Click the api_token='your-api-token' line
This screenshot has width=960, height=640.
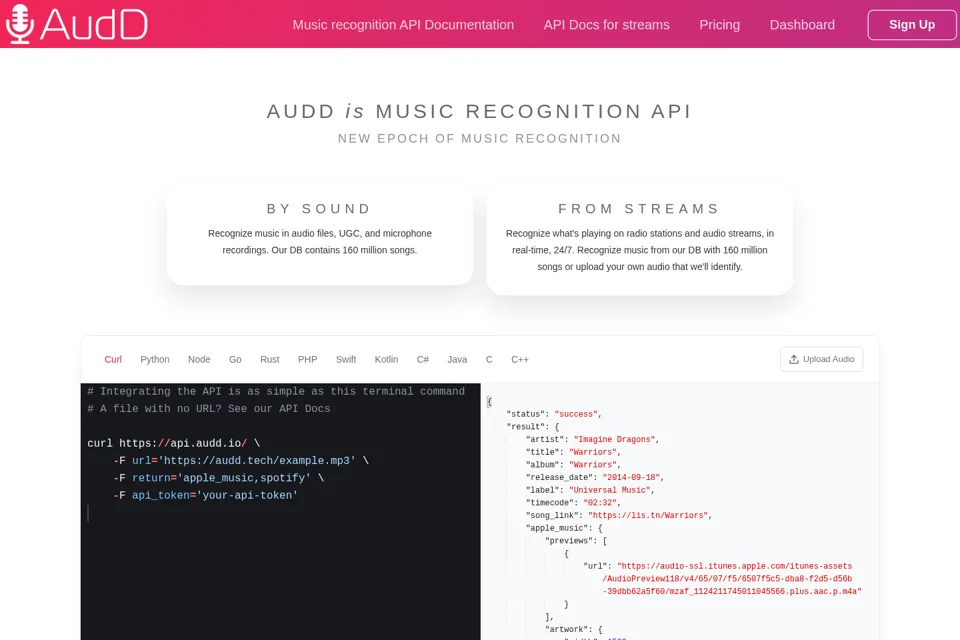pyautogui.click(x=206, y=495)
